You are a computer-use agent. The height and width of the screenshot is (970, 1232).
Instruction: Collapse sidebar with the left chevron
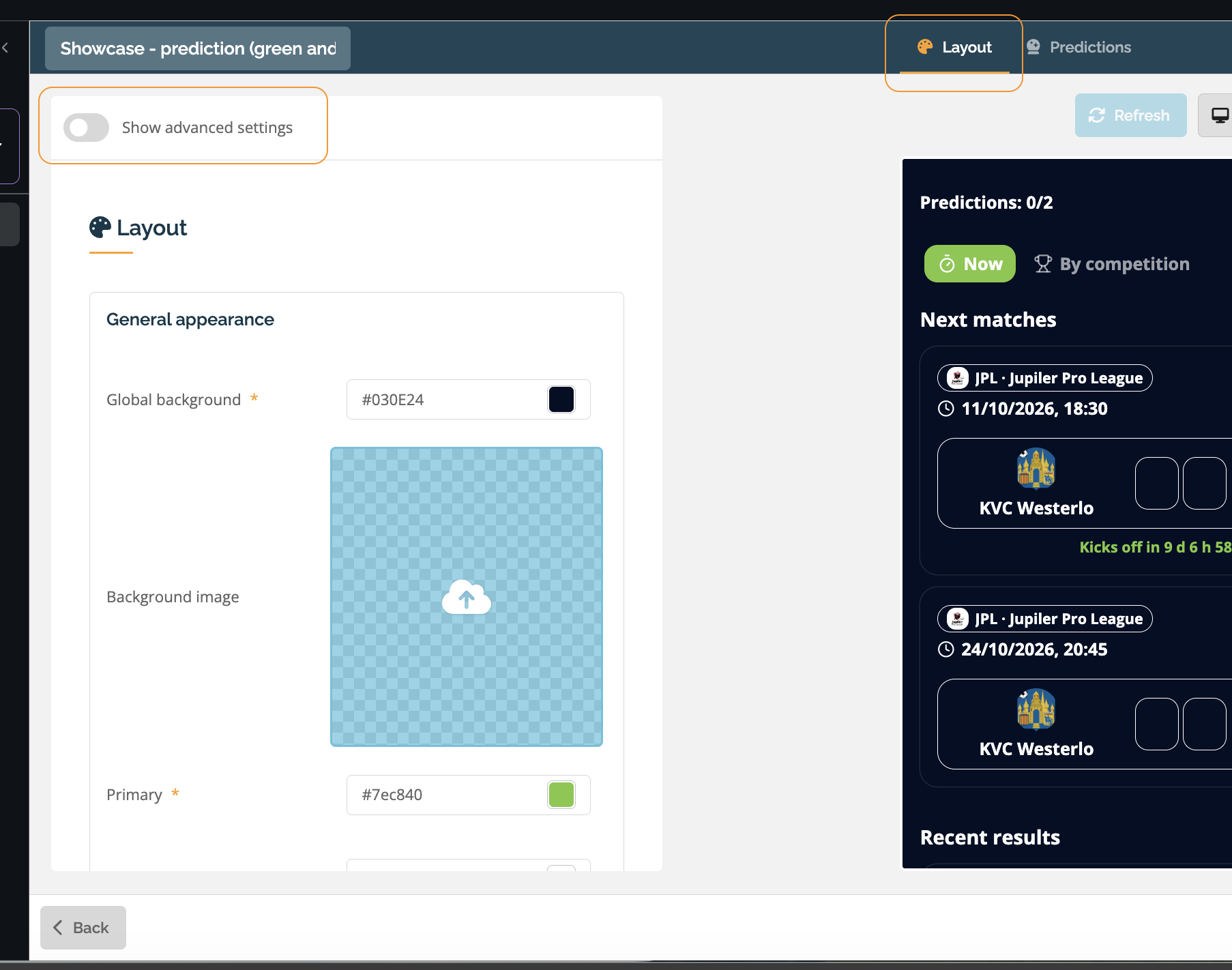(5, 48)
